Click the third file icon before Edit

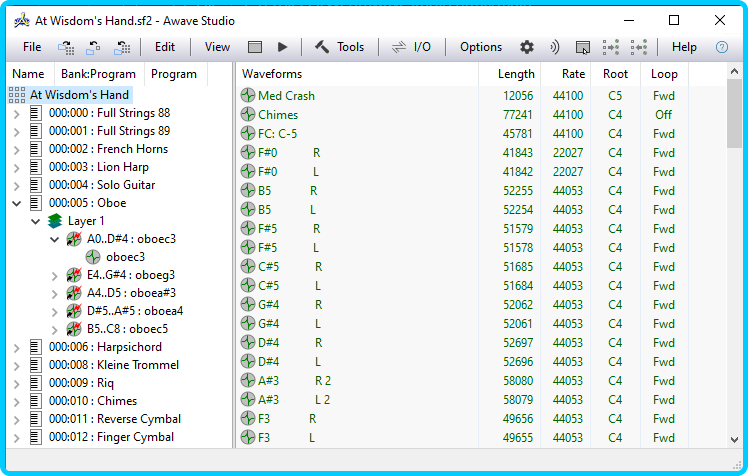122,47
